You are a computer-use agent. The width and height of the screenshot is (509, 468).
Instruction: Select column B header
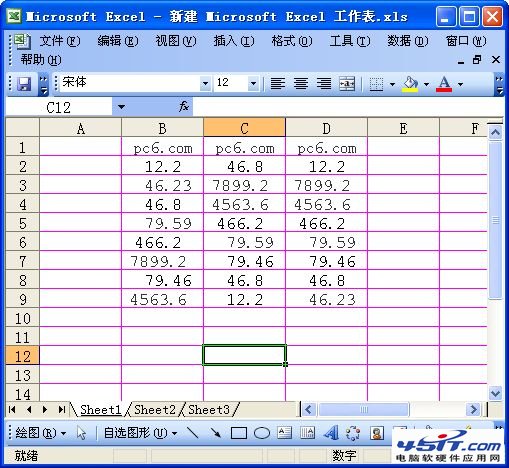[x=162, y=127]
